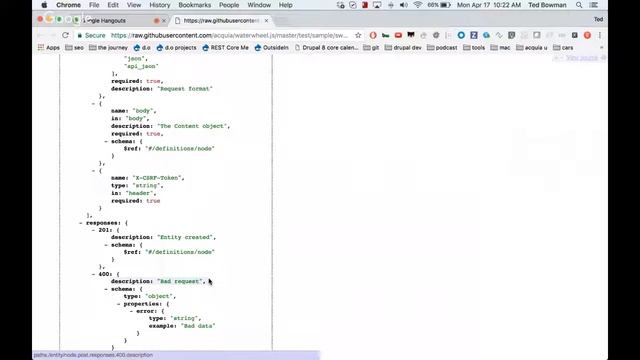This screenshot has width=640, height=360.
Task: Open the git bookmarks folder
Action: pos(371,48)
